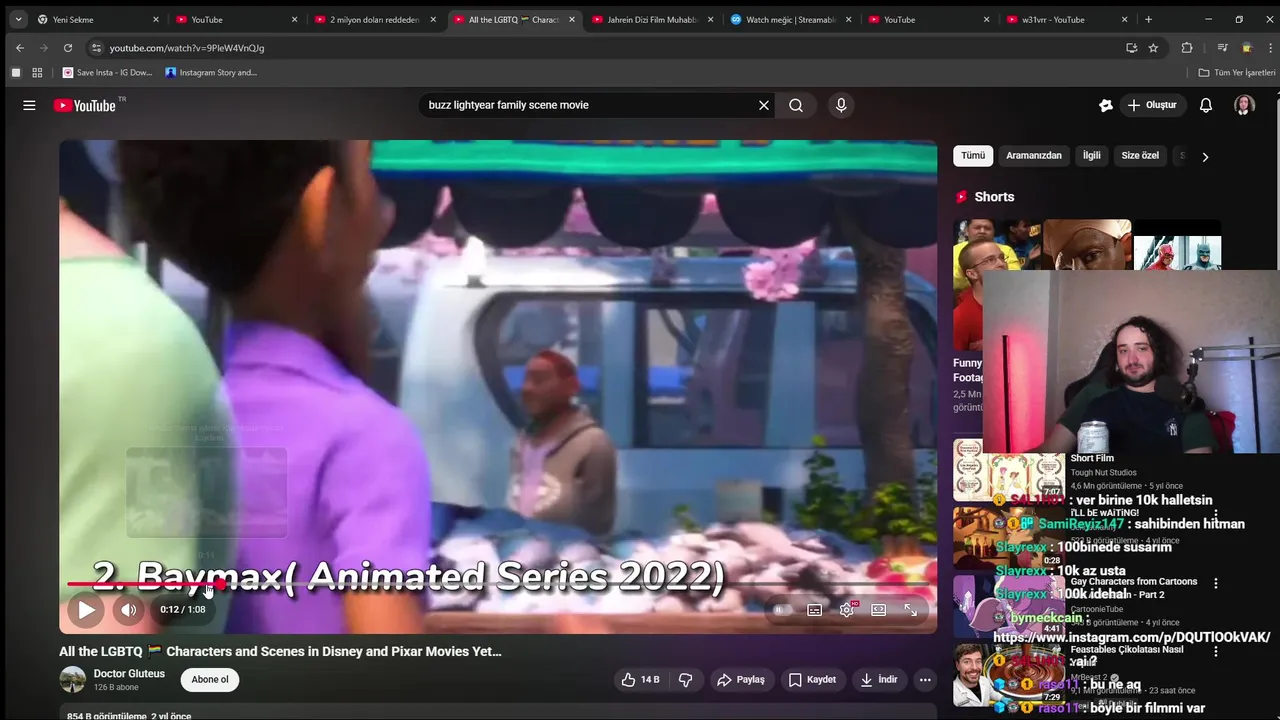This screenshot has height=720, width=1280.
Task: Open the YouTube Premium badge icon beside Oluştur
Action: [x=1105, y=105]
